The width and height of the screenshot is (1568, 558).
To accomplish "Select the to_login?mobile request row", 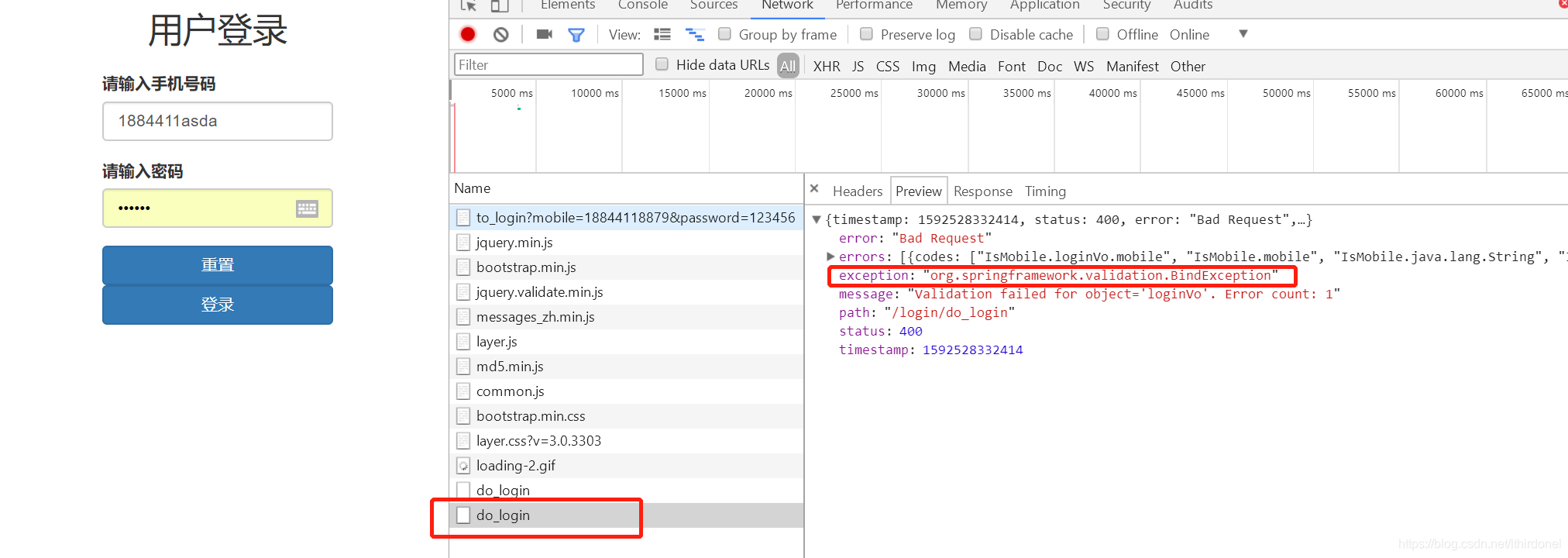I will (x=626, y=218).
